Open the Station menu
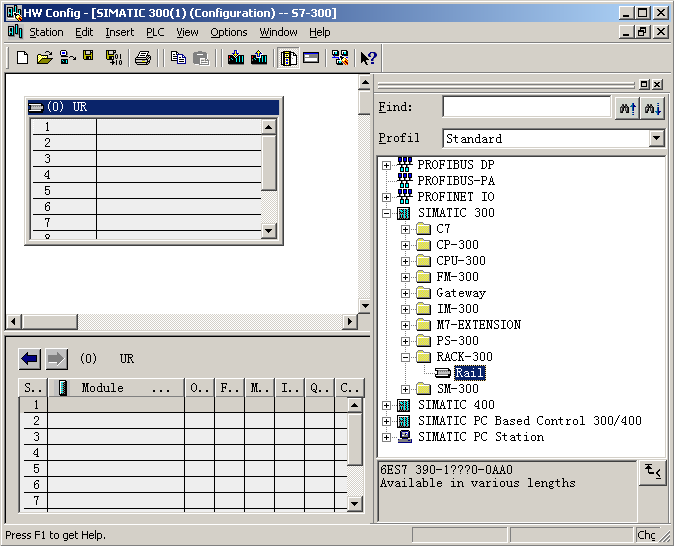 (x=46, y=32)
